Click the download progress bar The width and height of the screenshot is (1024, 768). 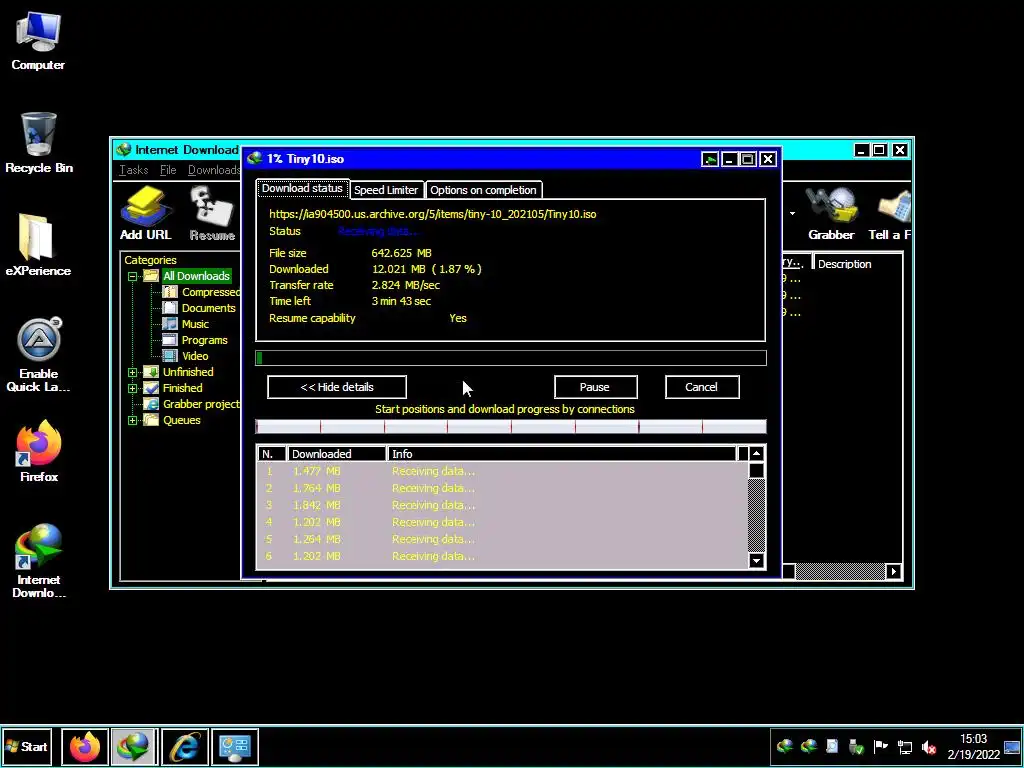tap(511, 358)
